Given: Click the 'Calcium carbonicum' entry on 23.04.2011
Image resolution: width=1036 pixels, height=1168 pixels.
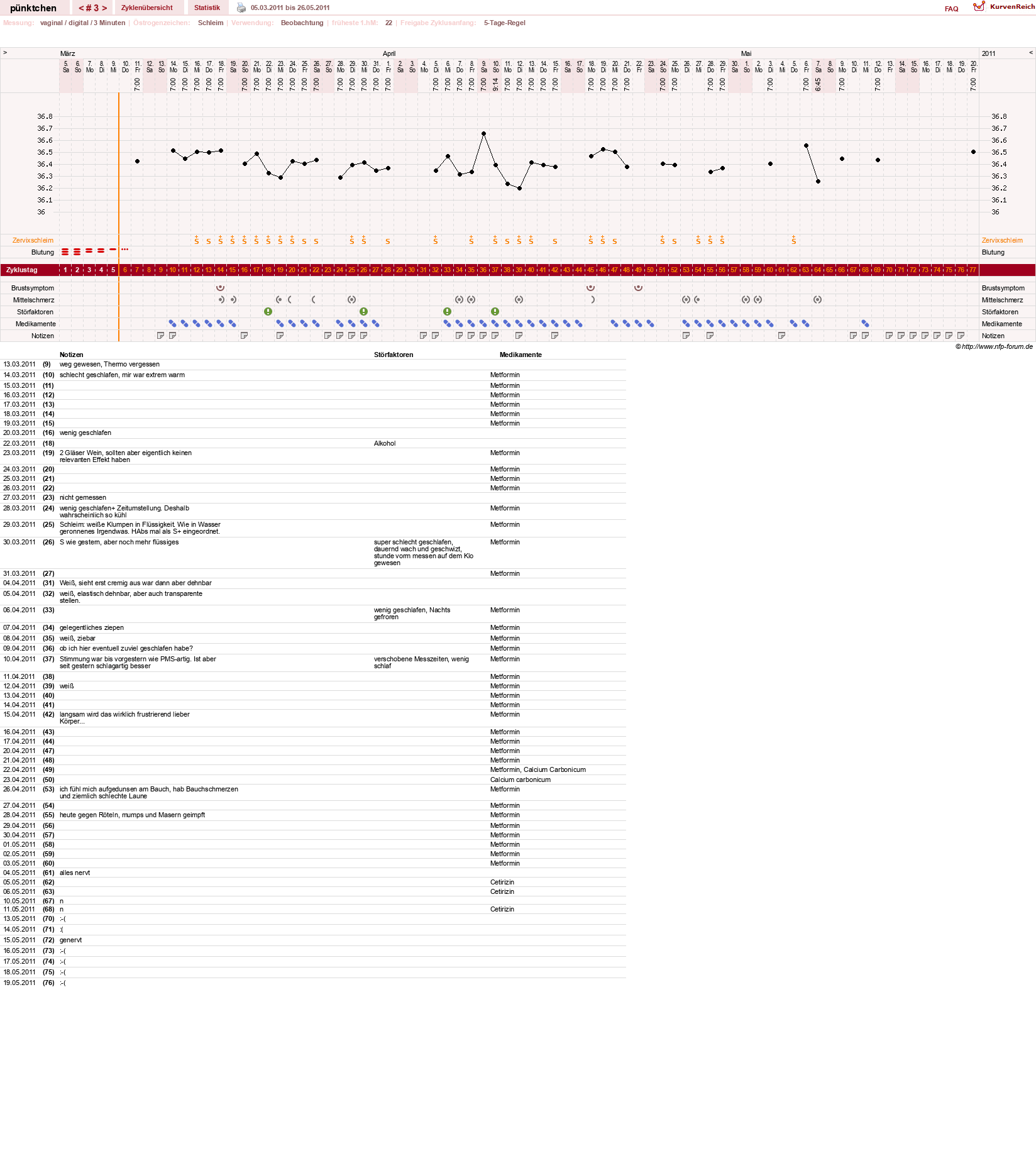Looking at the screenshot, I should pos(521,780).
